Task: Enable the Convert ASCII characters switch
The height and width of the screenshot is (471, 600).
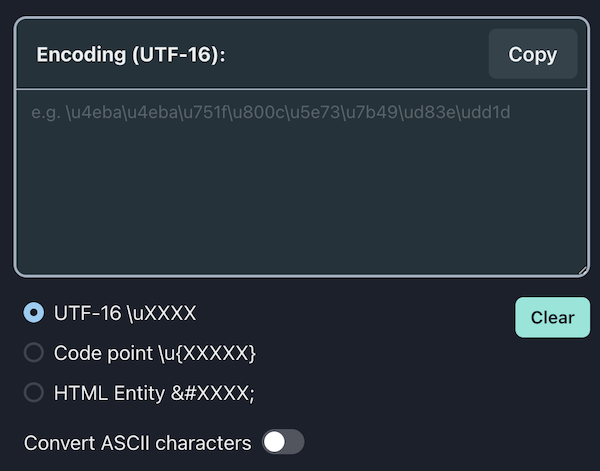Action: point(283,442)
